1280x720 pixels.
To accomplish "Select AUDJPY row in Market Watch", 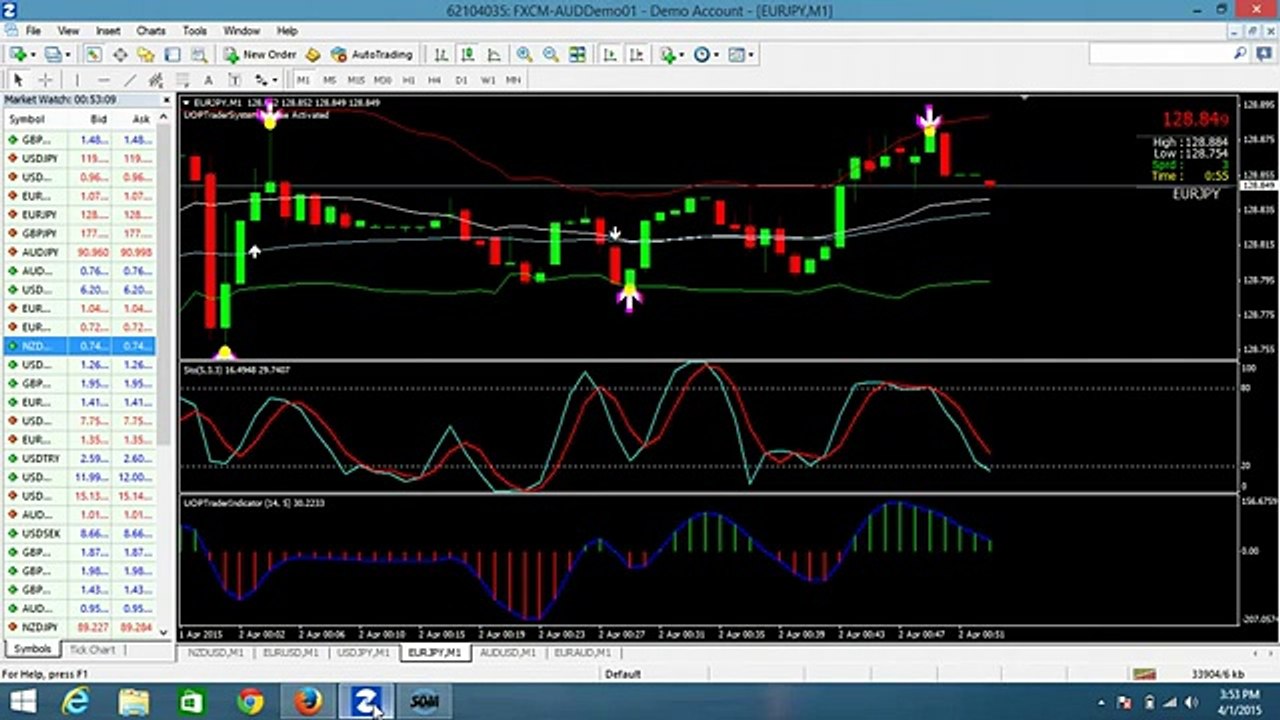I will 79,252.
